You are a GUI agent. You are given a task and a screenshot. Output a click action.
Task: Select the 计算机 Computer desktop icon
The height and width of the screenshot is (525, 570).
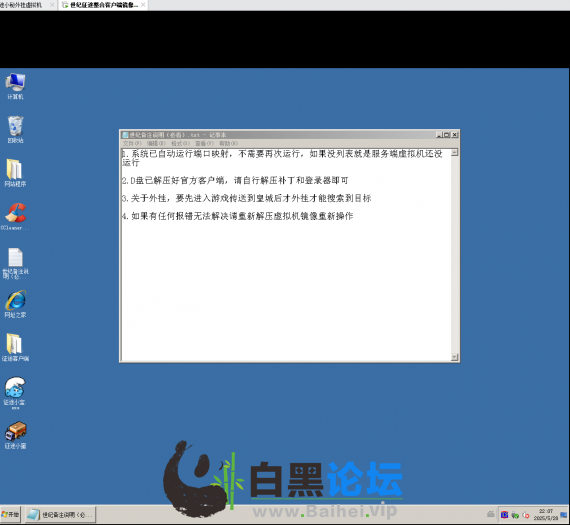coord(15,86)
